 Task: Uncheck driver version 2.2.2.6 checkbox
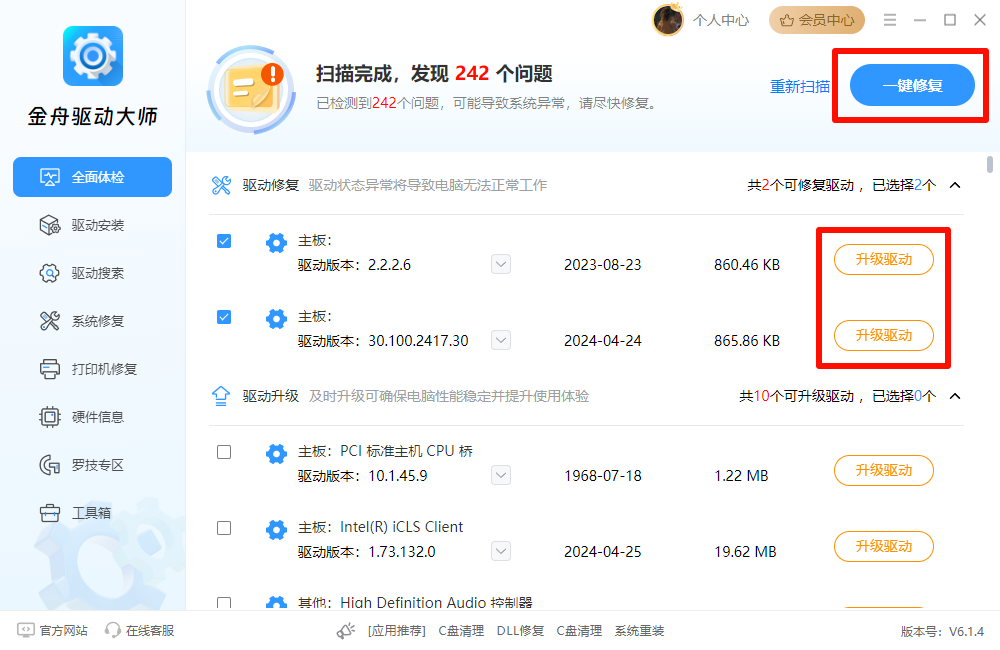[x=224, y=241]
